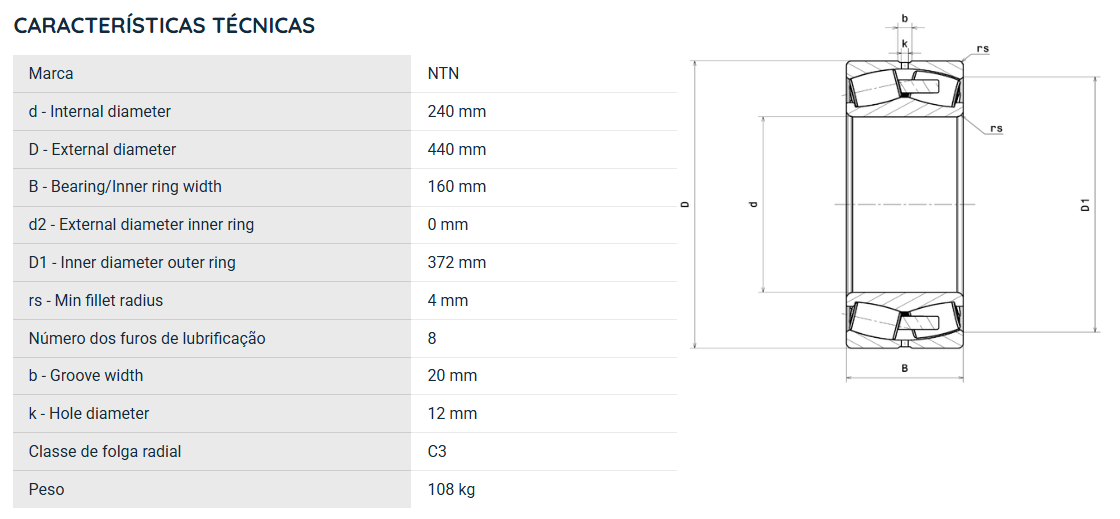The image size is (1120, 519).
Task: Click the D1 dimension label in the diagram
Action: 1085,205
